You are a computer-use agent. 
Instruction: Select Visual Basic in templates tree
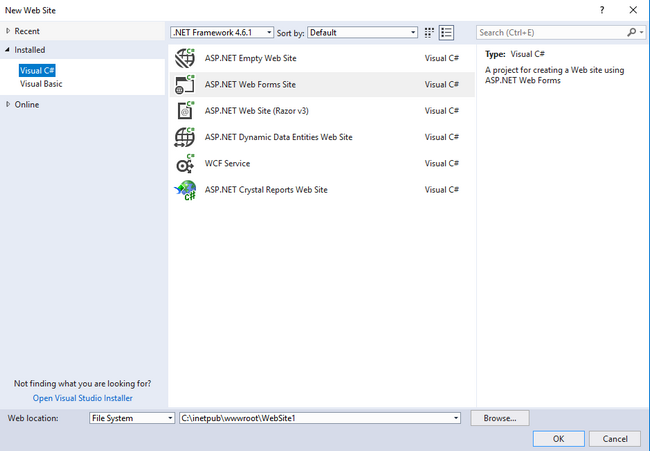pos(41,84)
